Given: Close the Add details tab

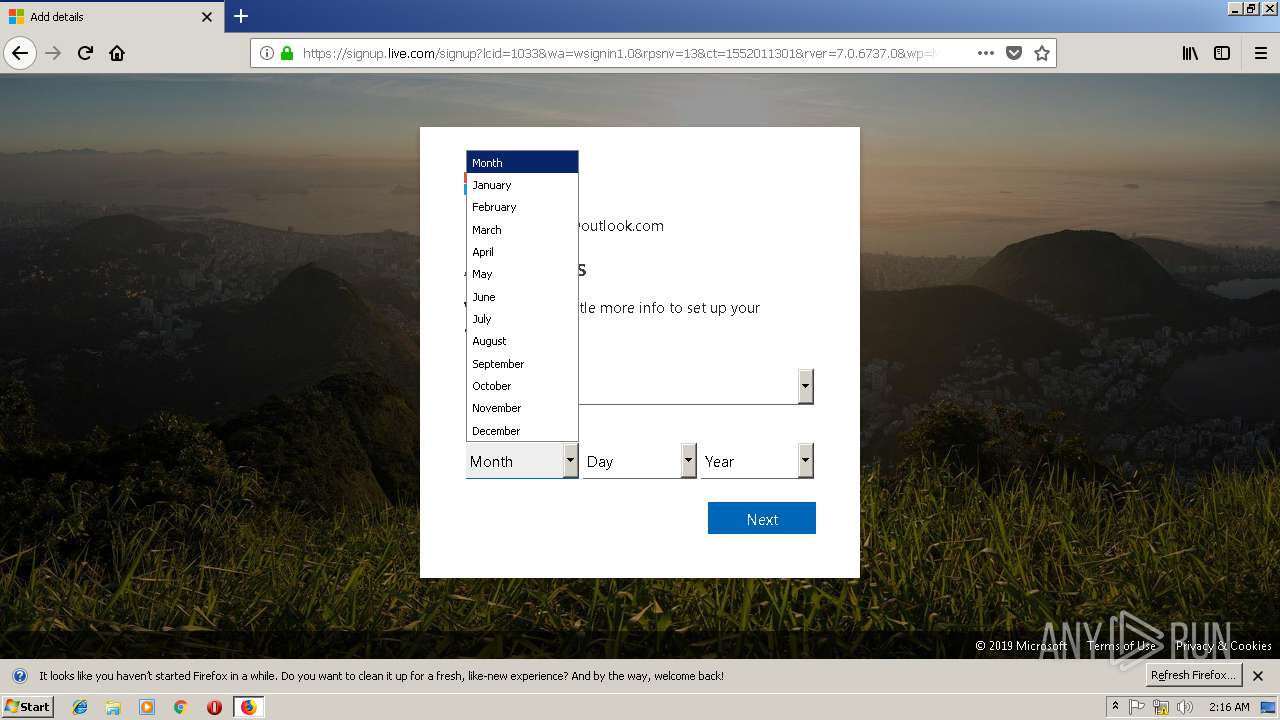Looking at the screenshot, I should click(x=207, y=17).
